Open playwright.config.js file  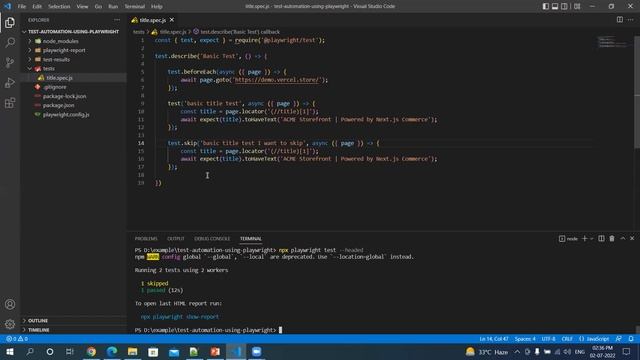pos(66,115)
